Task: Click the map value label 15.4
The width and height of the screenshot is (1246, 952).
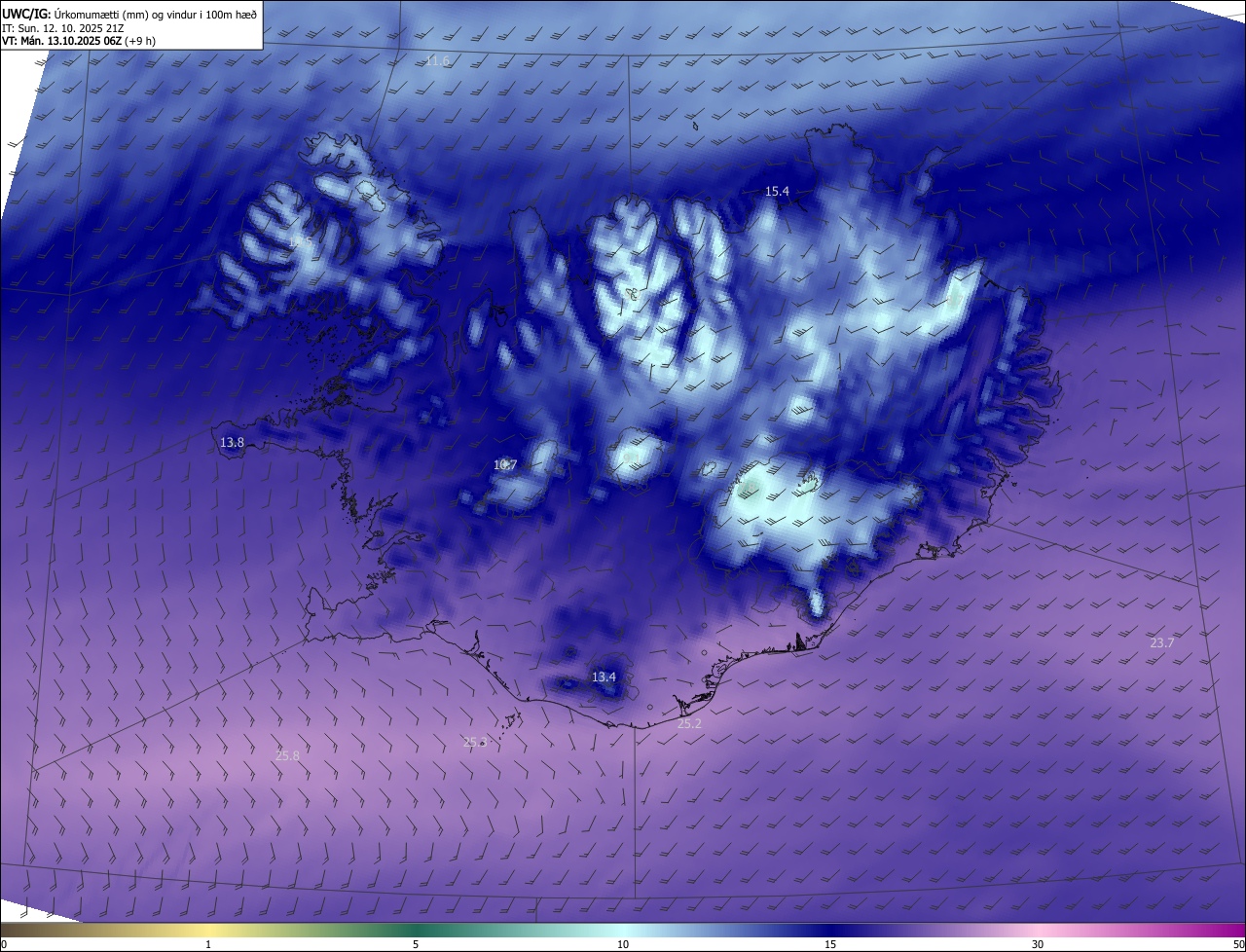Action: [x=777, y=192]
